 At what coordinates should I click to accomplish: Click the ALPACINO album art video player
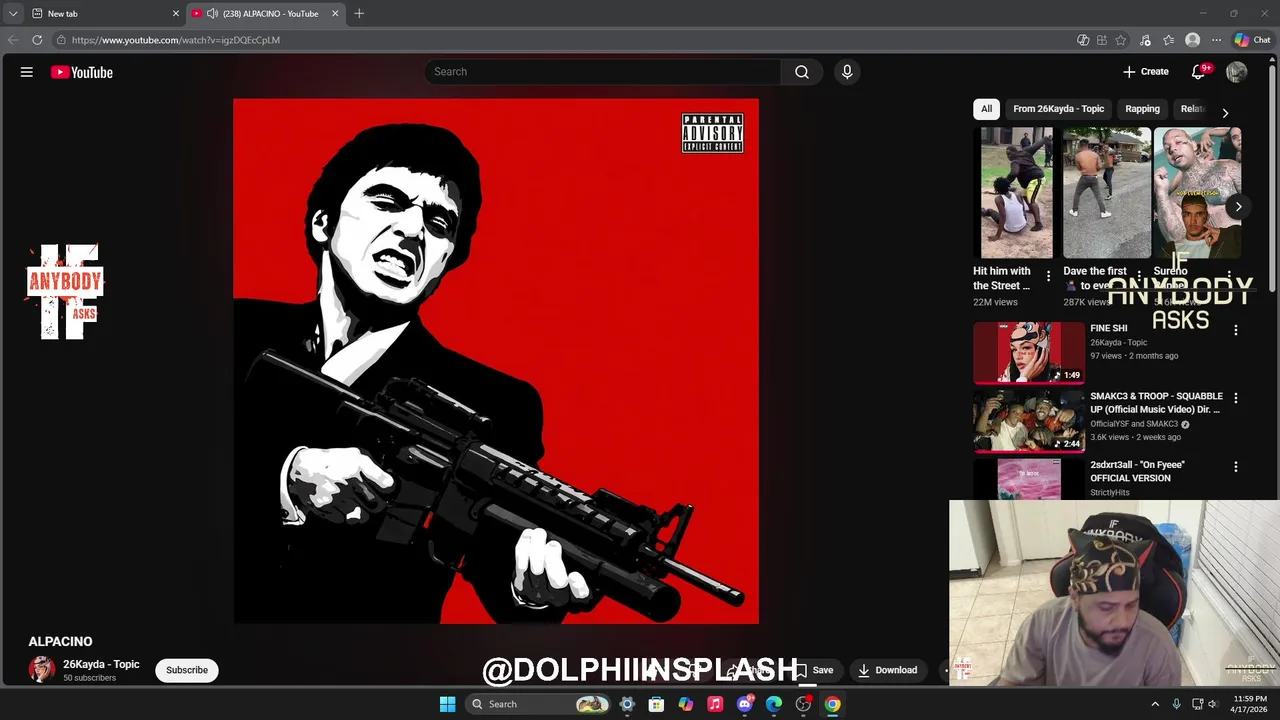[x=496, y=361]
